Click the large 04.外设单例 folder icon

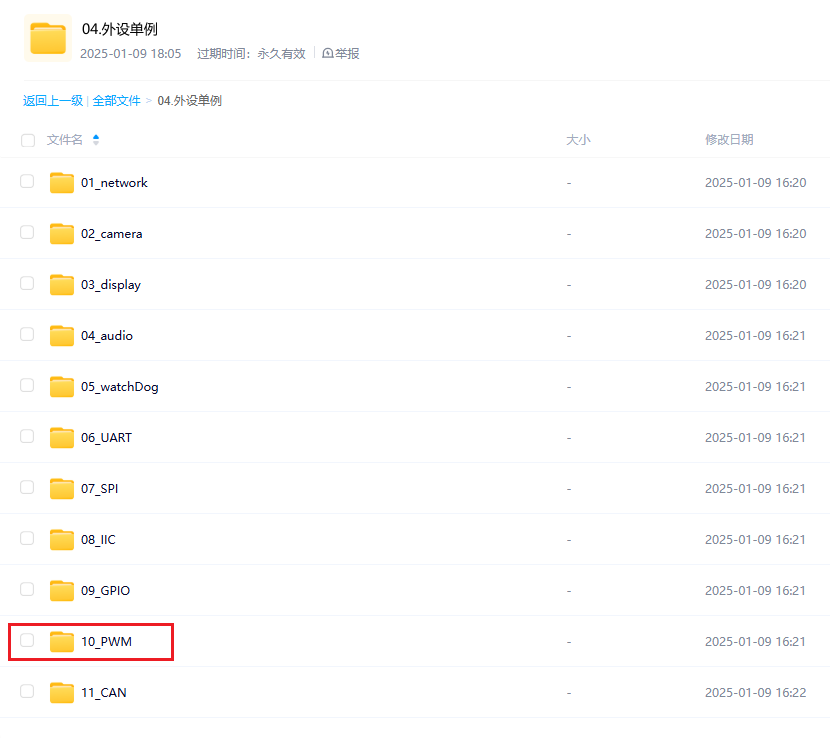pos(46,38)
